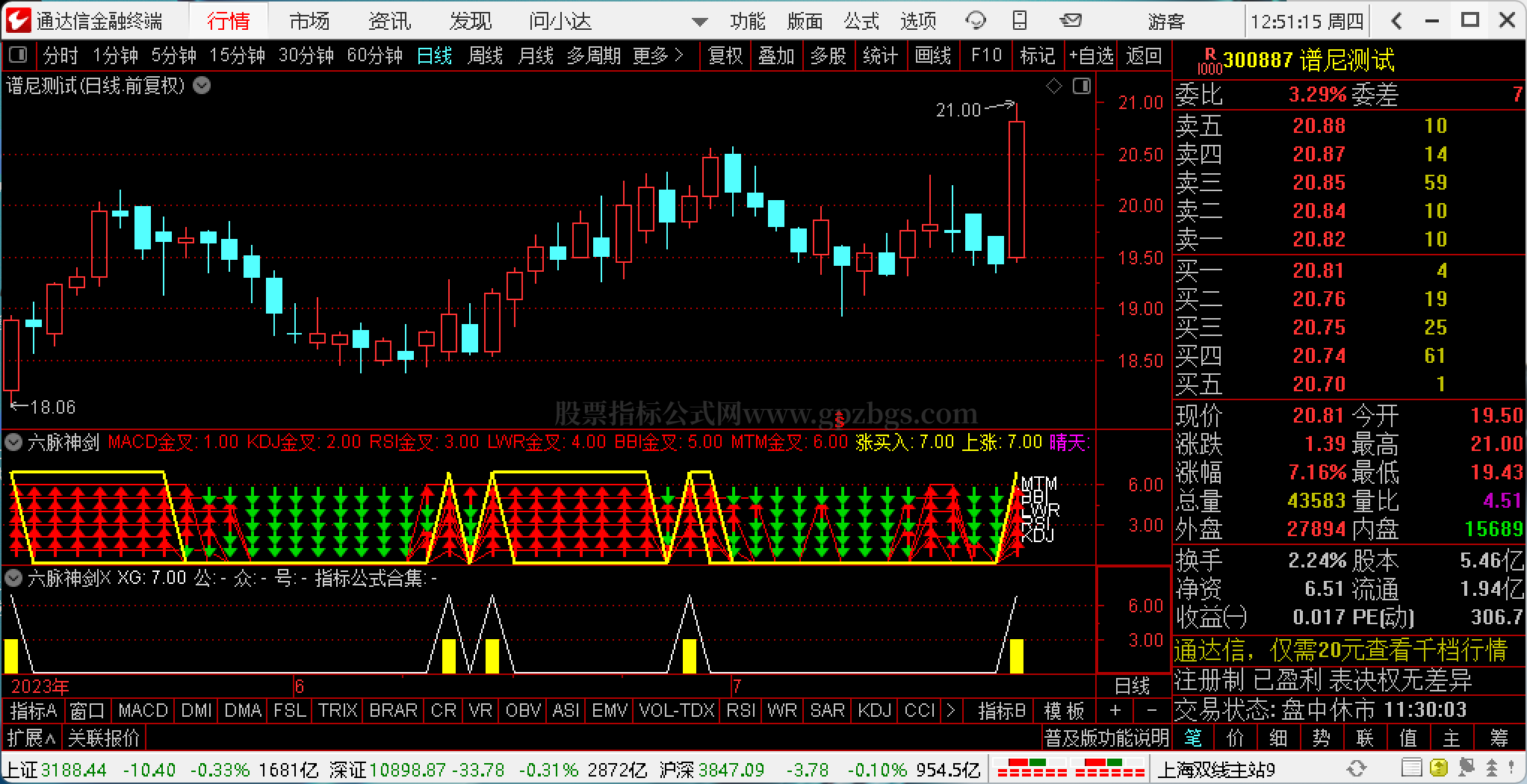Screen dimensions: 1527x784
Task: Select the 30分钟 period
Action: pyautogui.click(x=306, y=55)
